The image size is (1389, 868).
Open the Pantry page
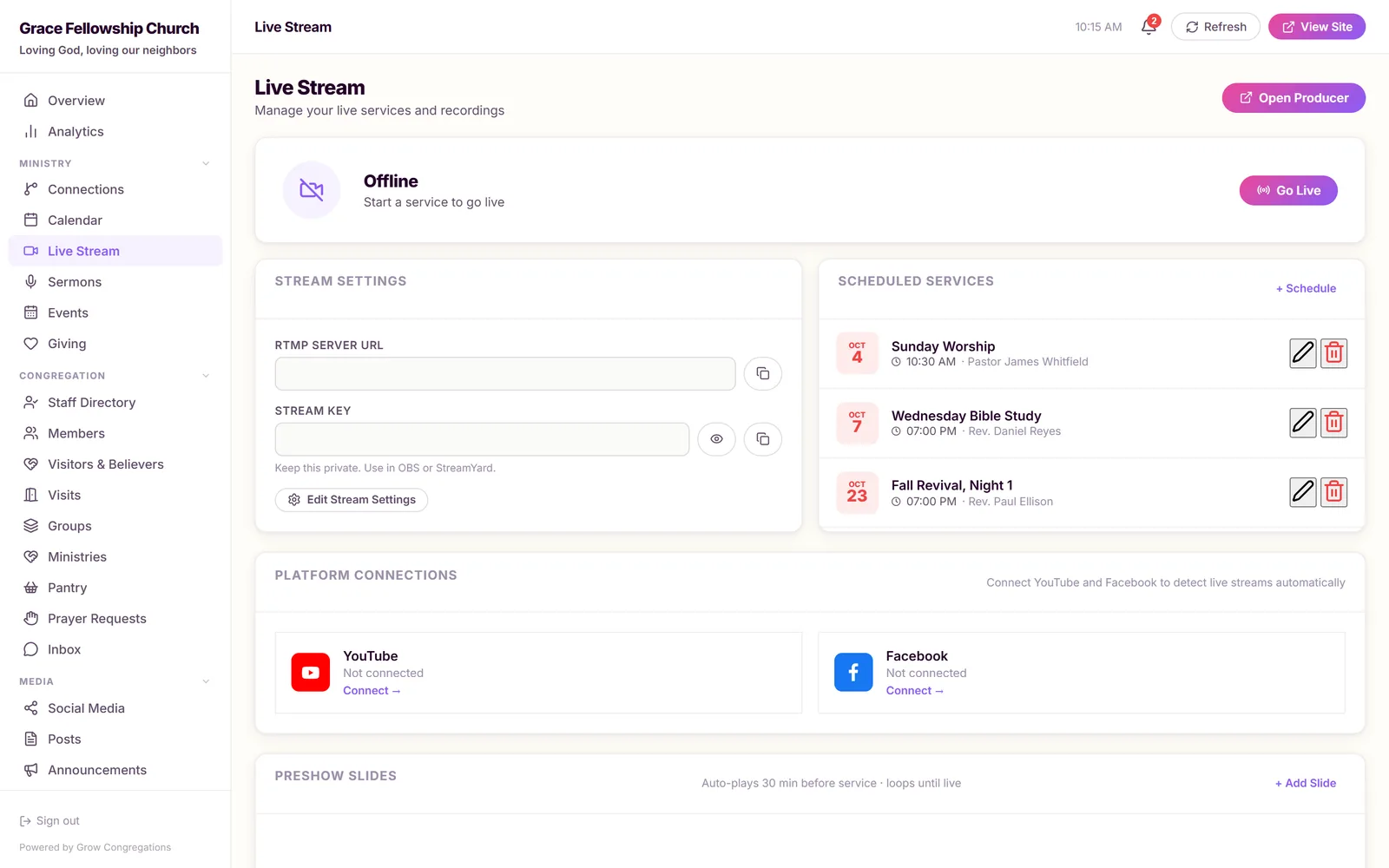point(115,588)
